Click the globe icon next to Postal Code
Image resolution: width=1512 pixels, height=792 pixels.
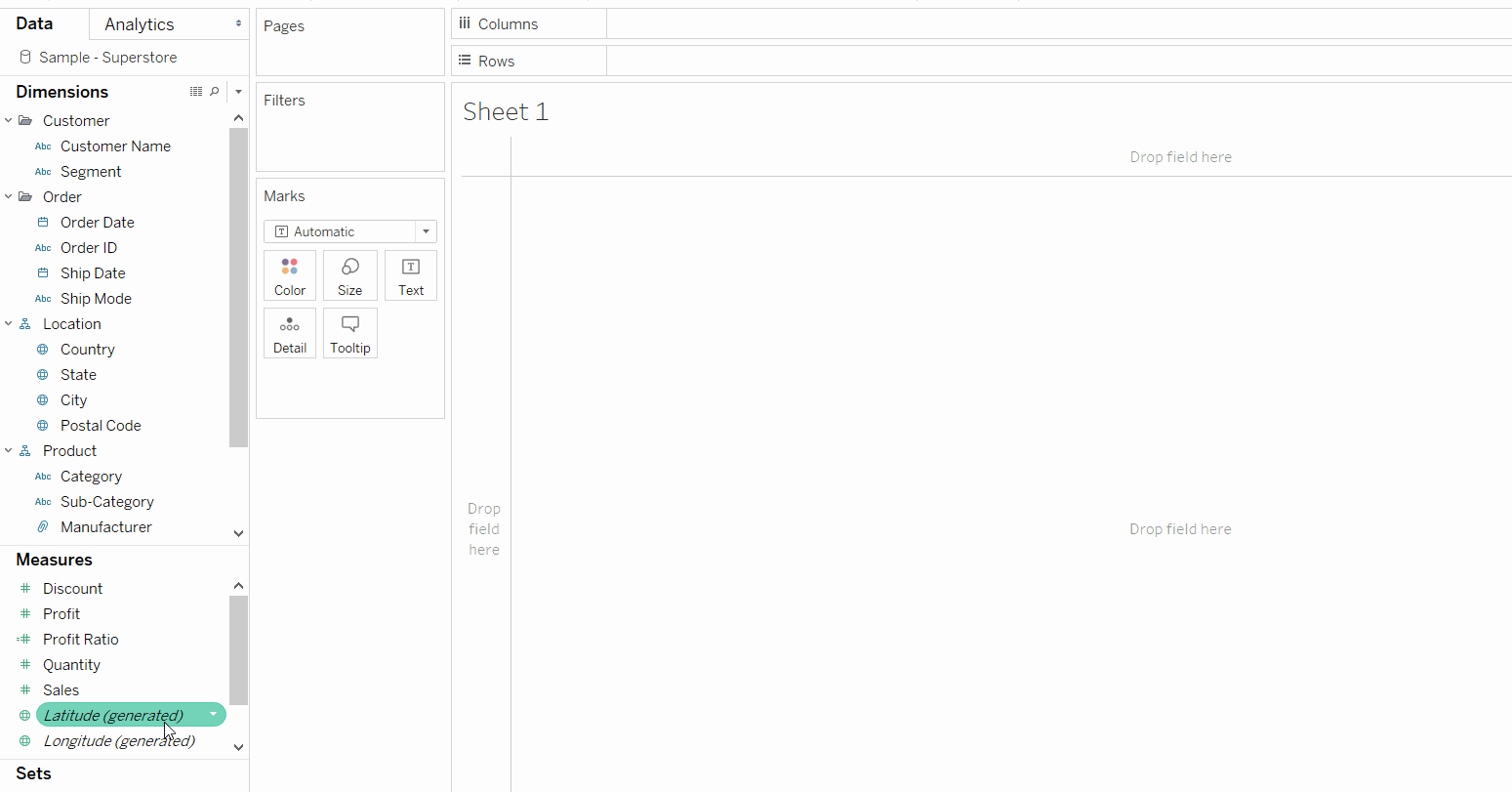coord(42,426)
